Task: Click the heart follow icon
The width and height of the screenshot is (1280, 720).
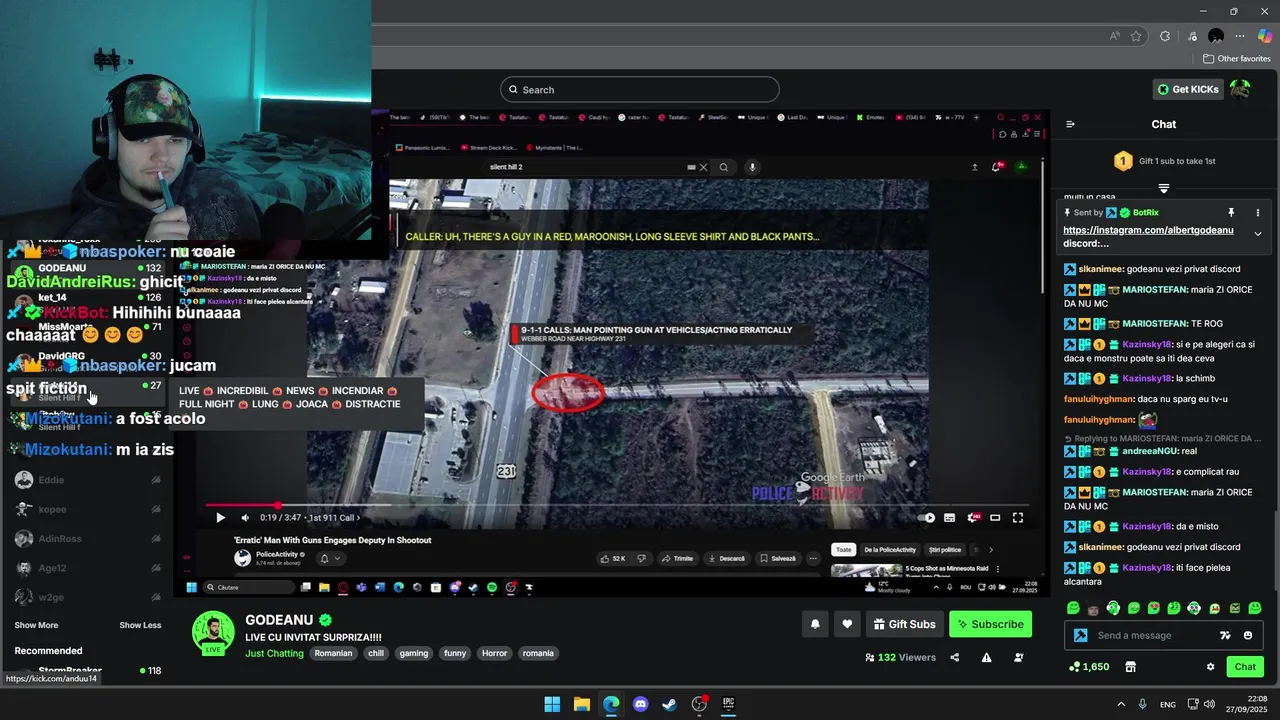Action: [847, 624]
